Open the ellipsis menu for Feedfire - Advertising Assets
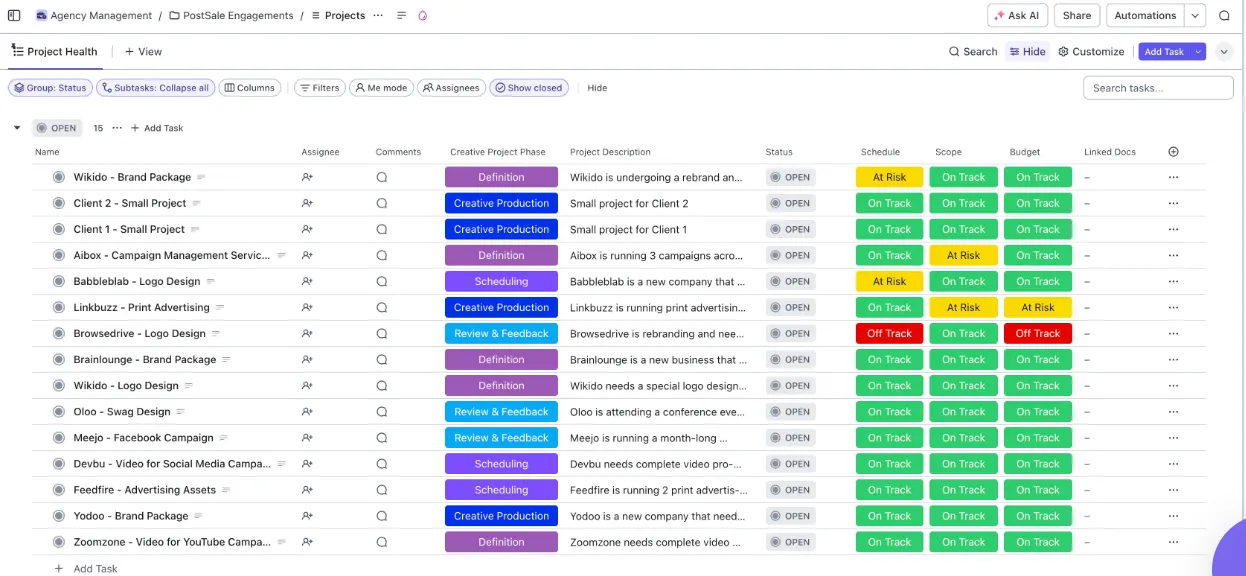Viewport: 1246px width, 576px height. [1173, 490]
